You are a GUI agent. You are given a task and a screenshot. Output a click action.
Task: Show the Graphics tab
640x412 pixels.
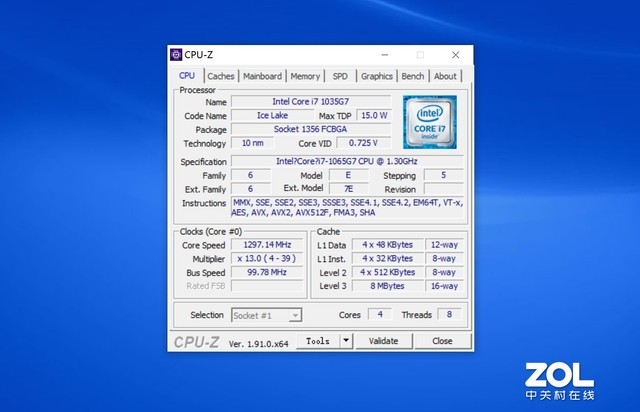(377, 76)
